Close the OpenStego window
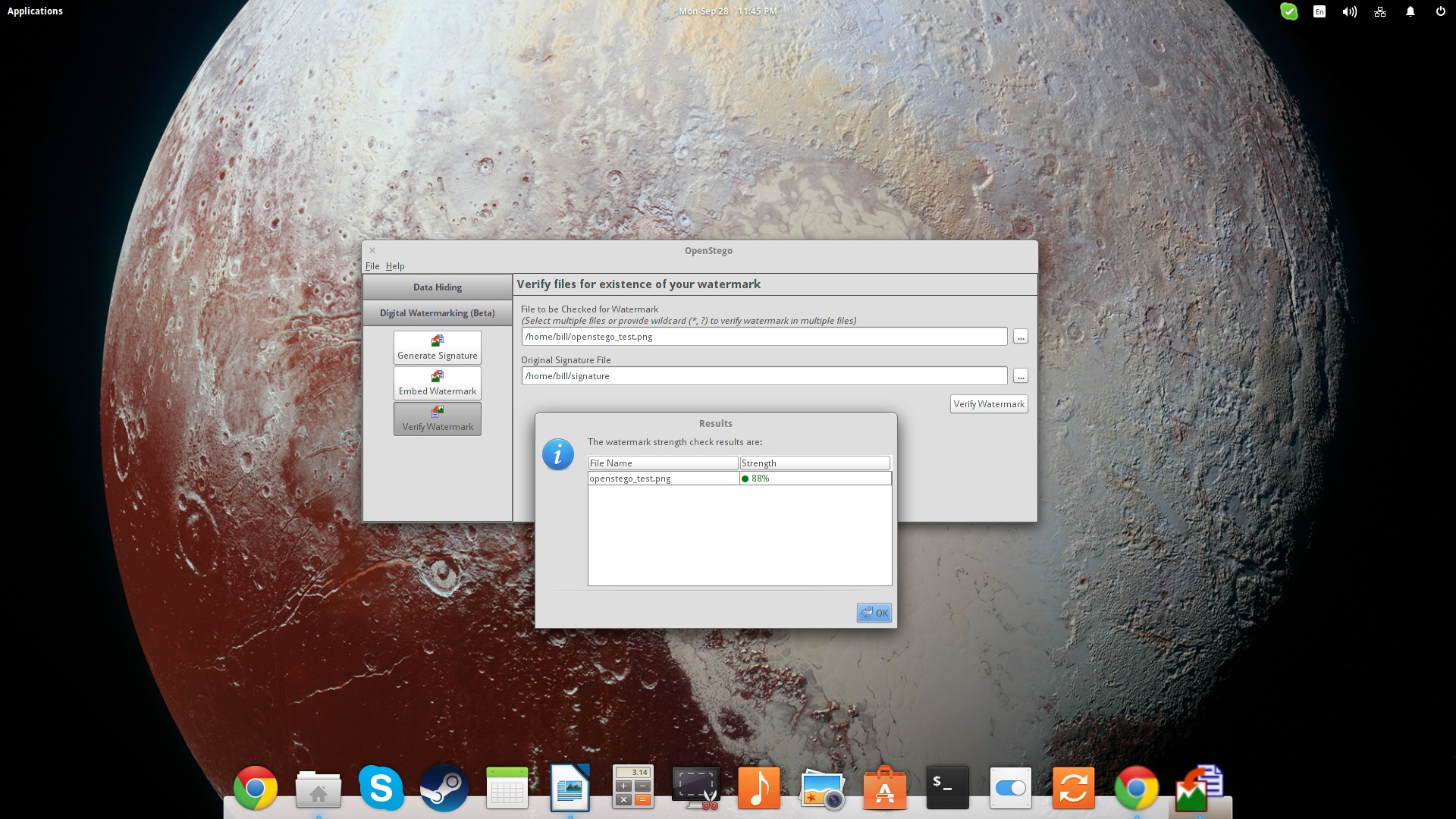 tap(372, 250)
